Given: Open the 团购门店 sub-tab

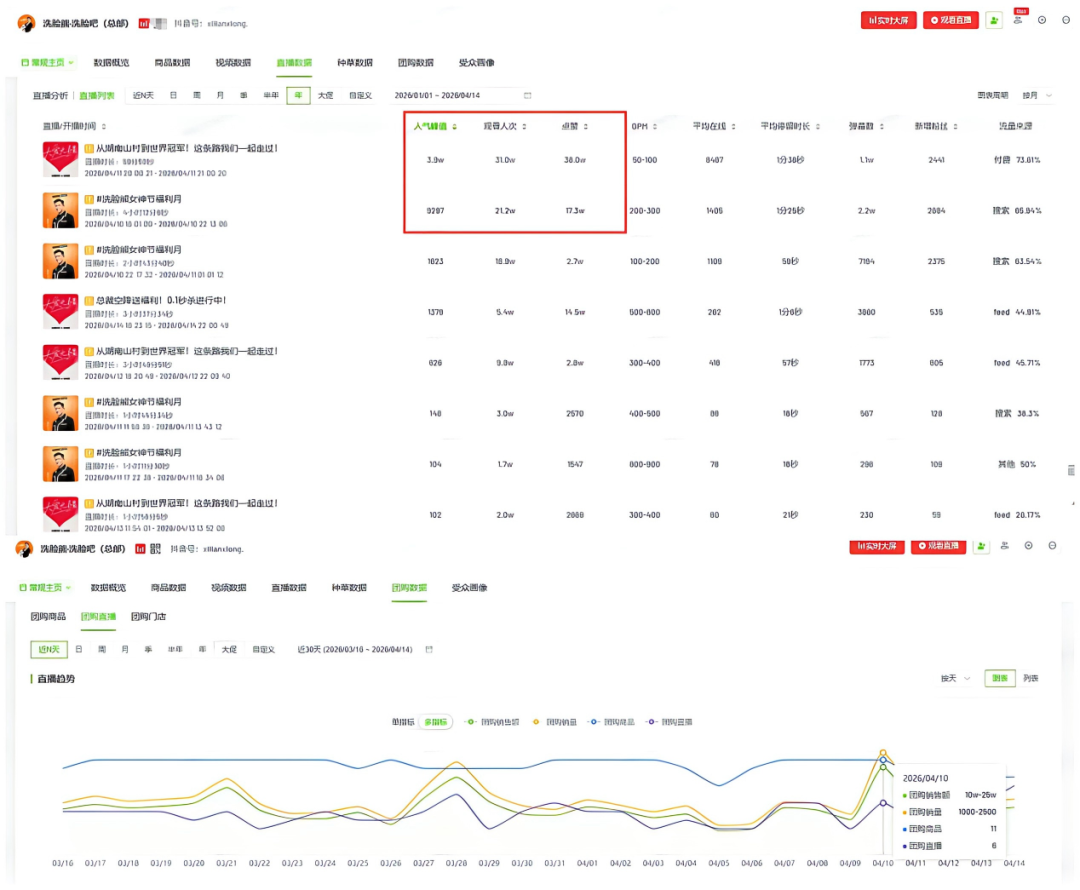Looking at the screenshot, I should click(148, 617).
